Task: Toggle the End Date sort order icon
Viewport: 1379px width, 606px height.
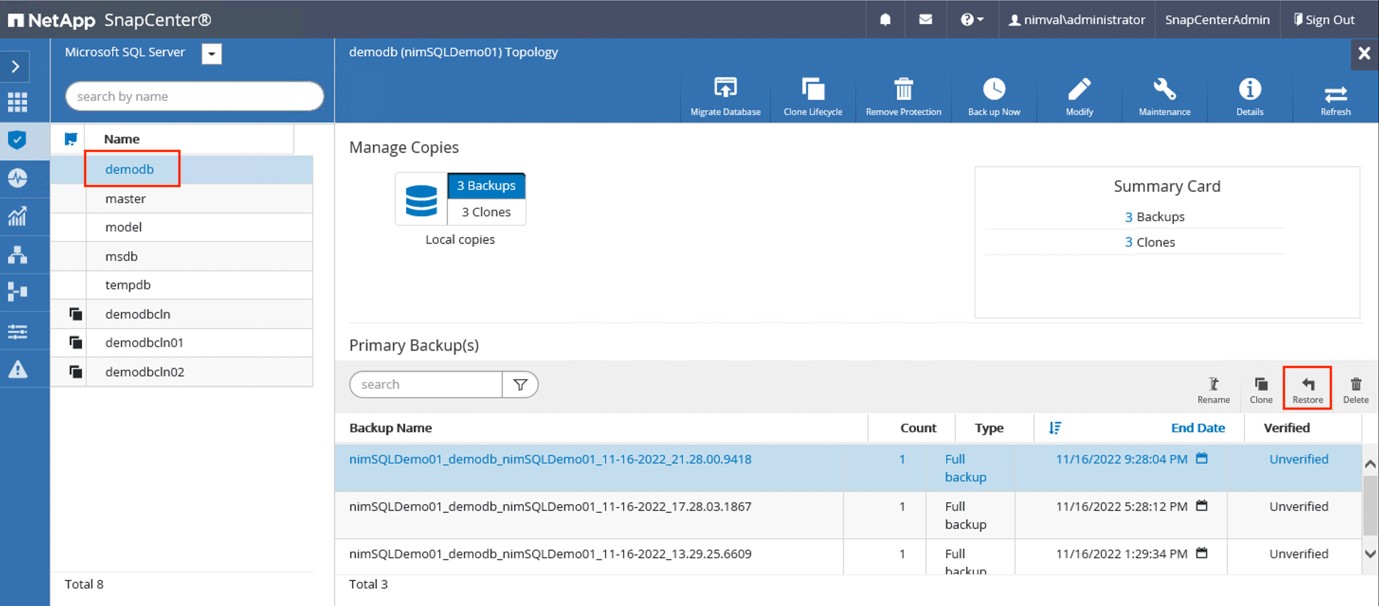Action: 1055,428
